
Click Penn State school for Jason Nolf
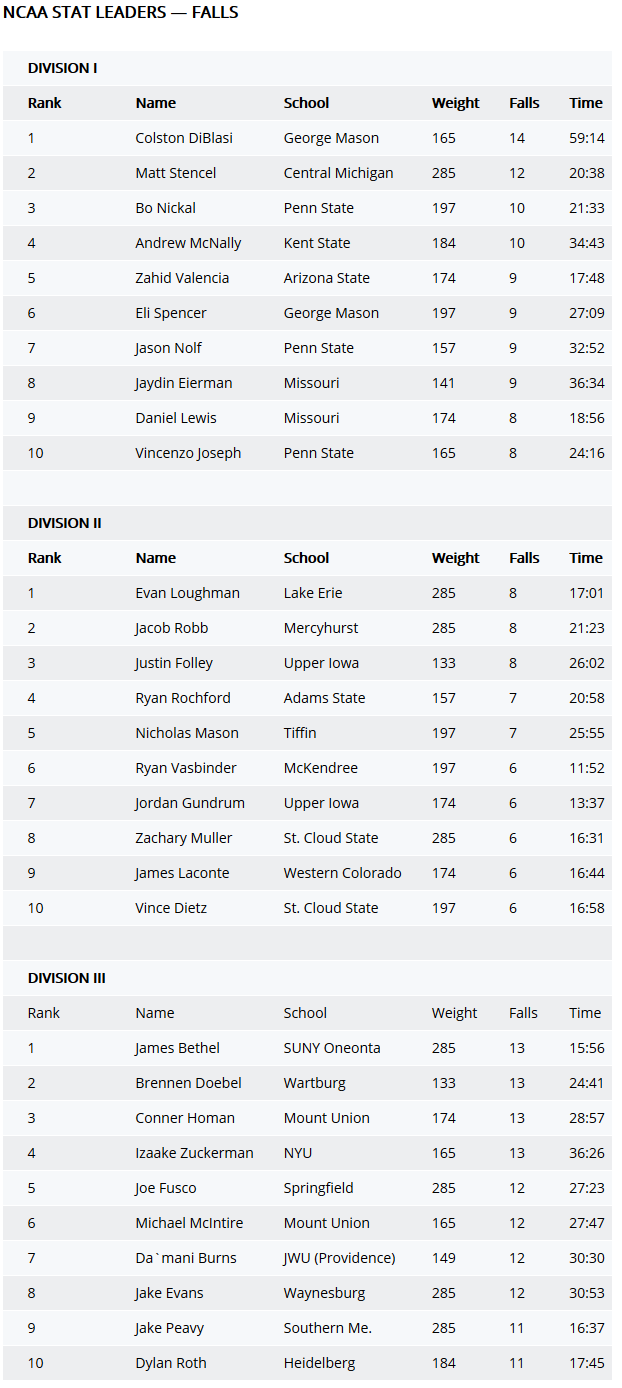[x=319, y=348]
